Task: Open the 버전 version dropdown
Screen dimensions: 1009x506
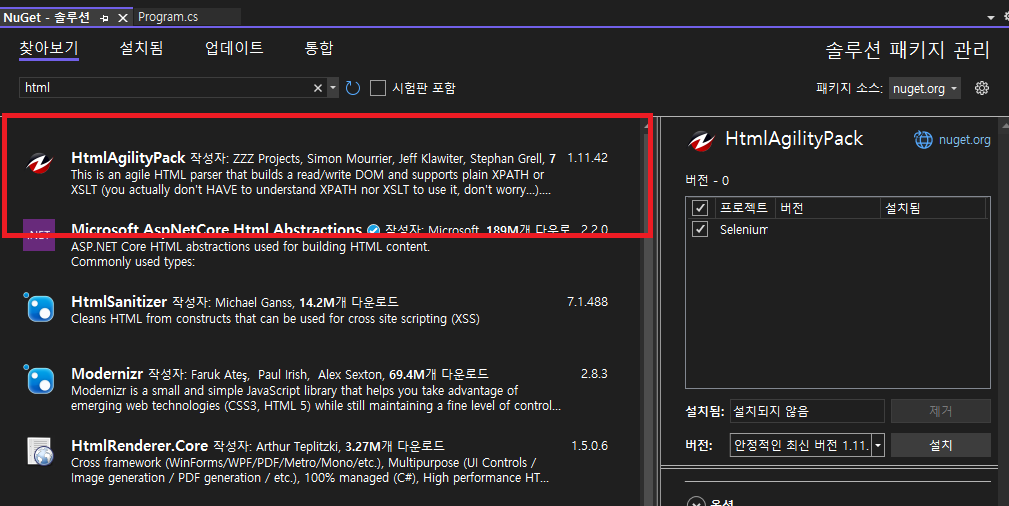Action: tap(878, 445)
